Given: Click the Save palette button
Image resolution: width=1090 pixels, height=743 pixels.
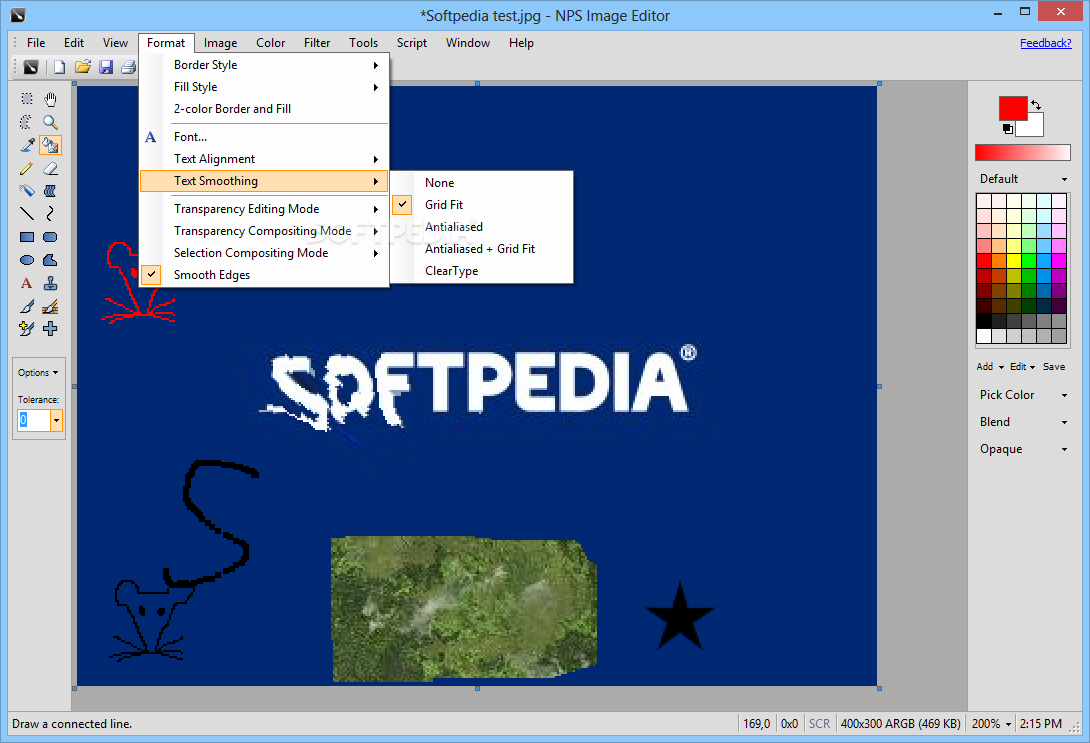Looking at the screenshot, I should coord(1054,366).
